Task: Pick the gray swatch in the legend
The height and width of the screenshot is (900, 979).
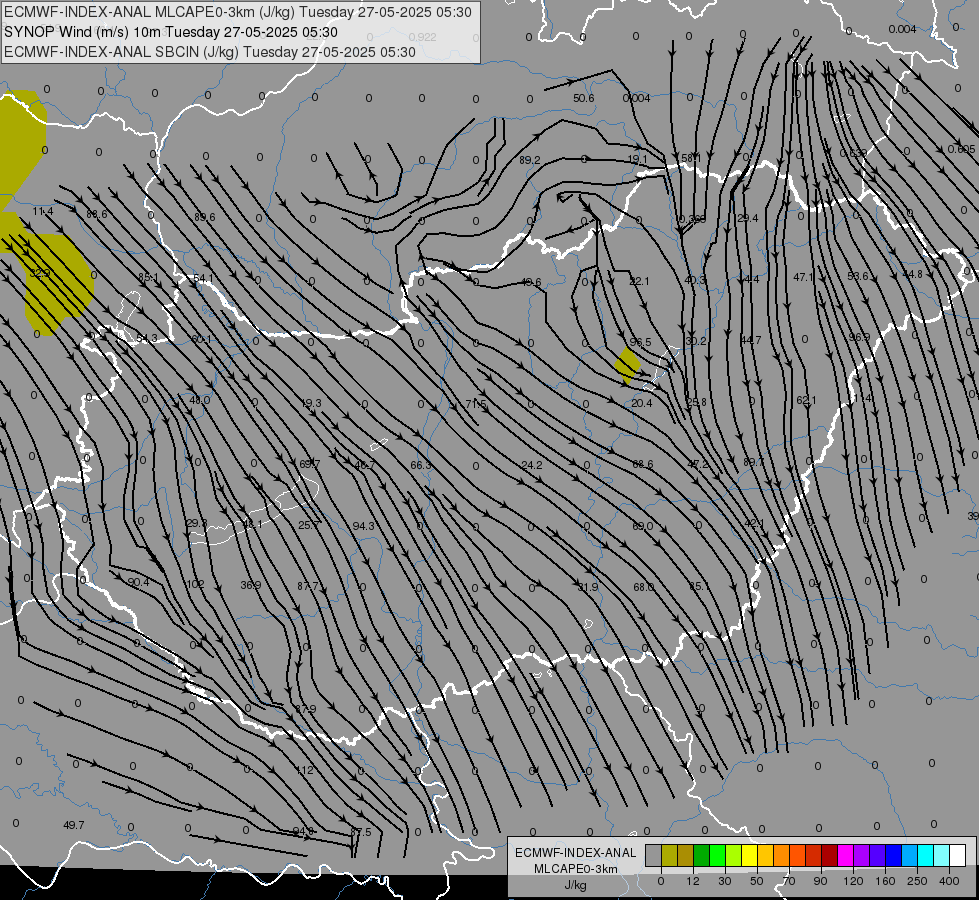Action: point(653,855)
